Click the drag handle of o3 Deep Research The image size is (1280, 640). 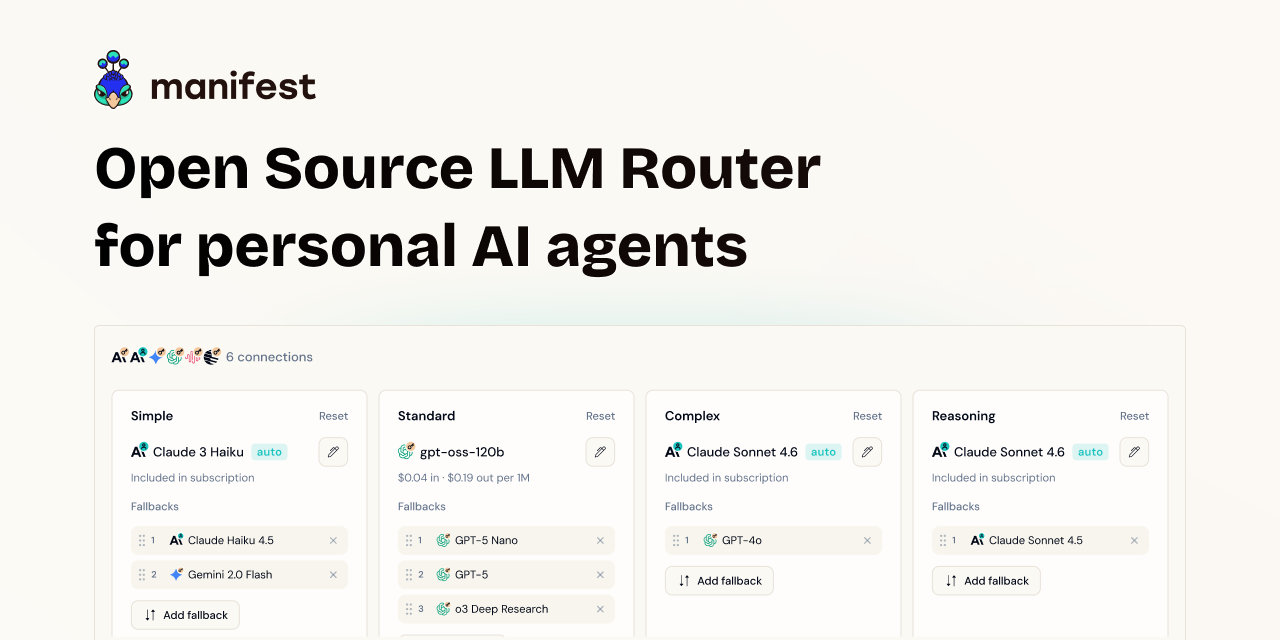coord(408,609)
